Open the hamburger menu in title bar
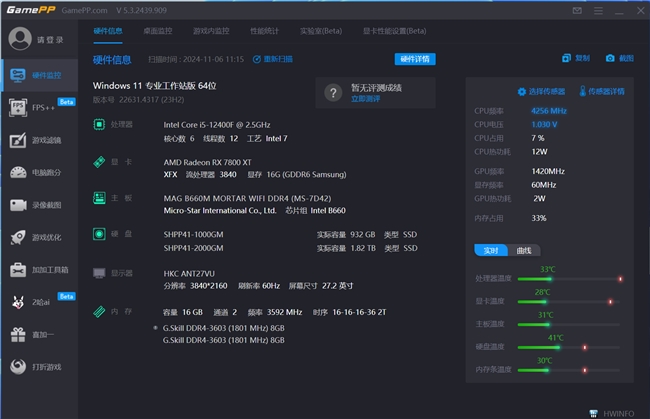Screen dimensions: 650x419 click(598, 11)
